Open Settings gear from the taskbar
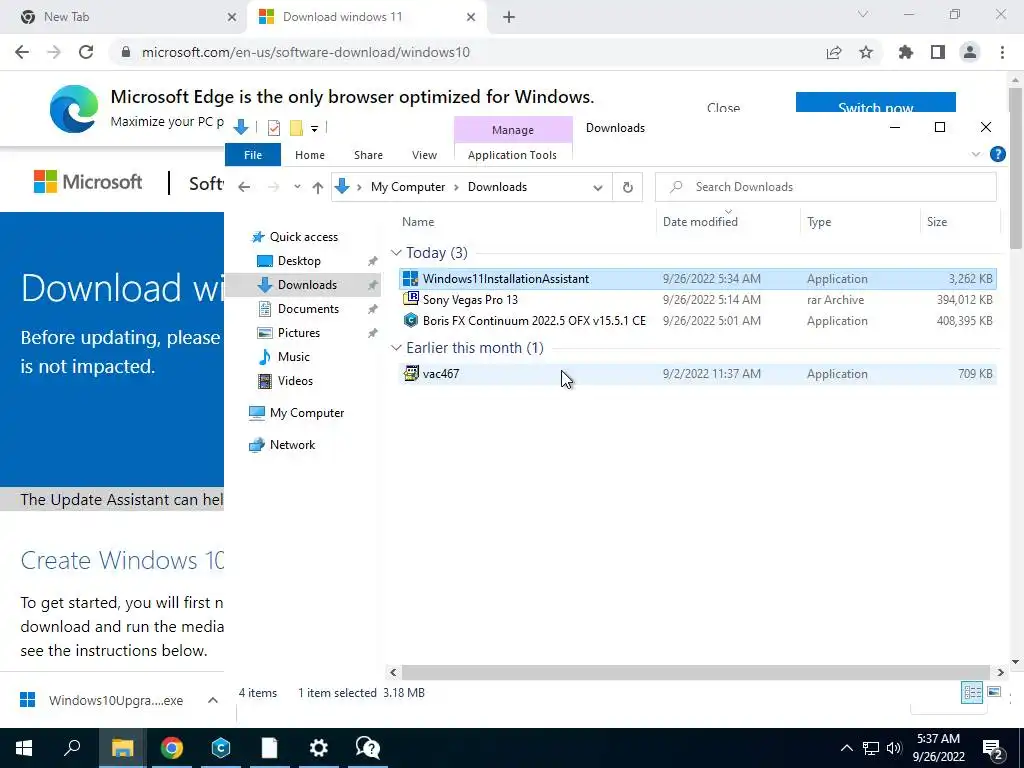This screenshot has width=1024, height=768. [318, 748]
